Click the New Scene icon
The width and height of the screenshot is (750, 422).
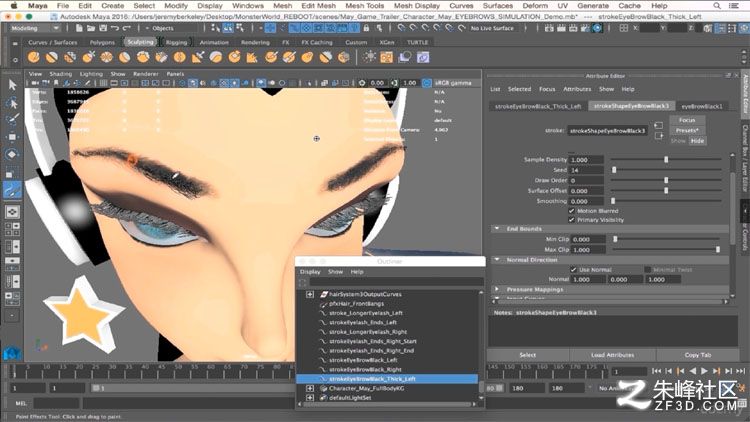(x=79, y=28)
